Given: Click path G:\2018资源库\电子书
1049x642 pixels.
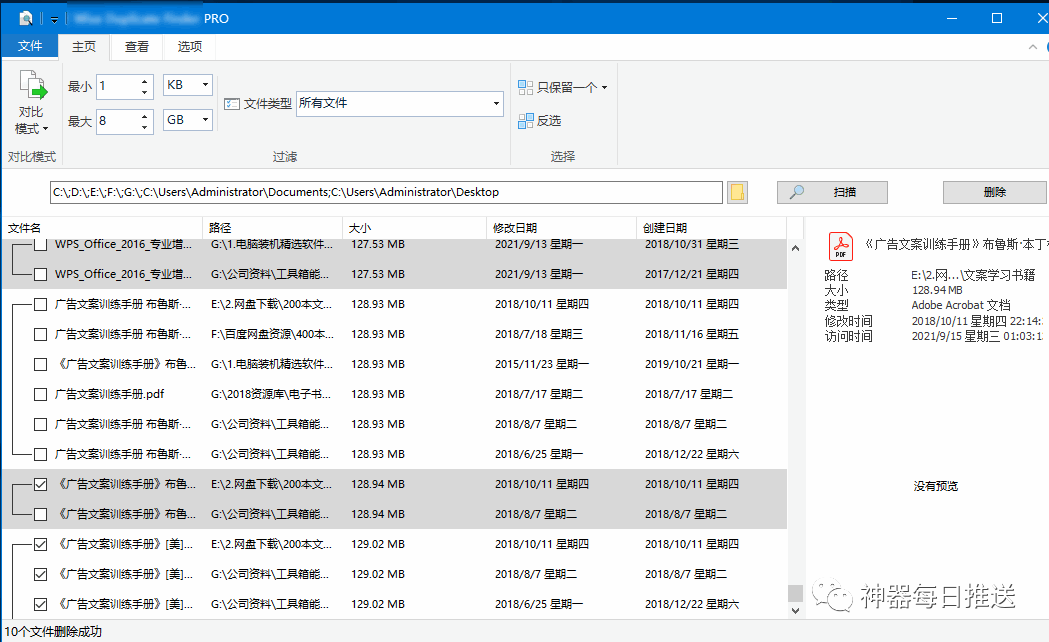Looking at the screenshot, I should pos(271,395).
